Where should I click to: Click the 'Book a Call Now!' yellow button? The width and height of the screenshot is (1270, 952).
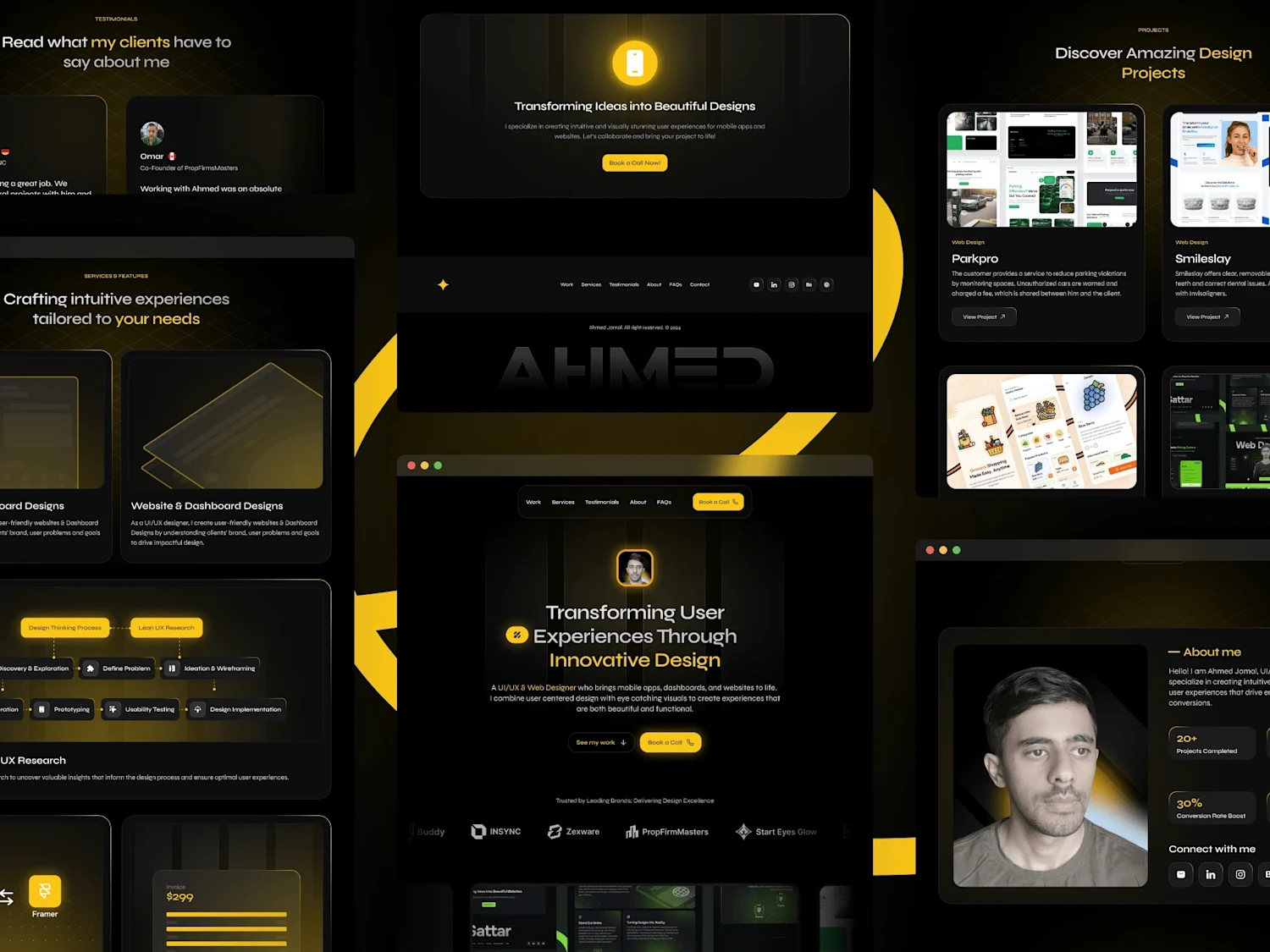coord(635,162)
